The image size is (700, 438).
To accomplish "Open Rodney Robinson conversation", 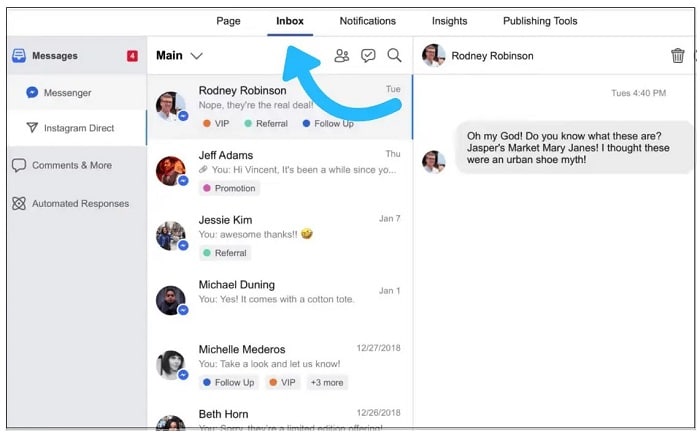I will click(279, 107).
